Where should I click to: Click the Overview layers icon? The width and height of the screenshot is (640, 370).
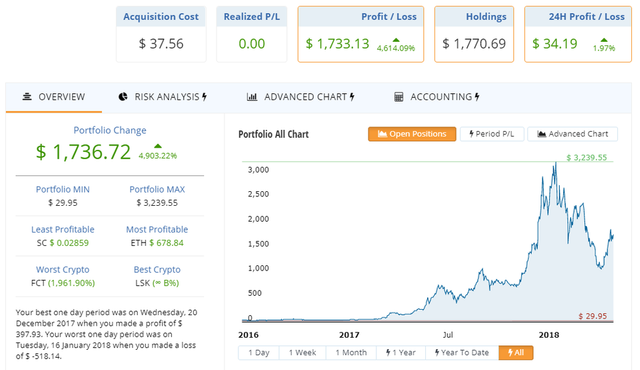pyautogui.click(x=27, y=97)
